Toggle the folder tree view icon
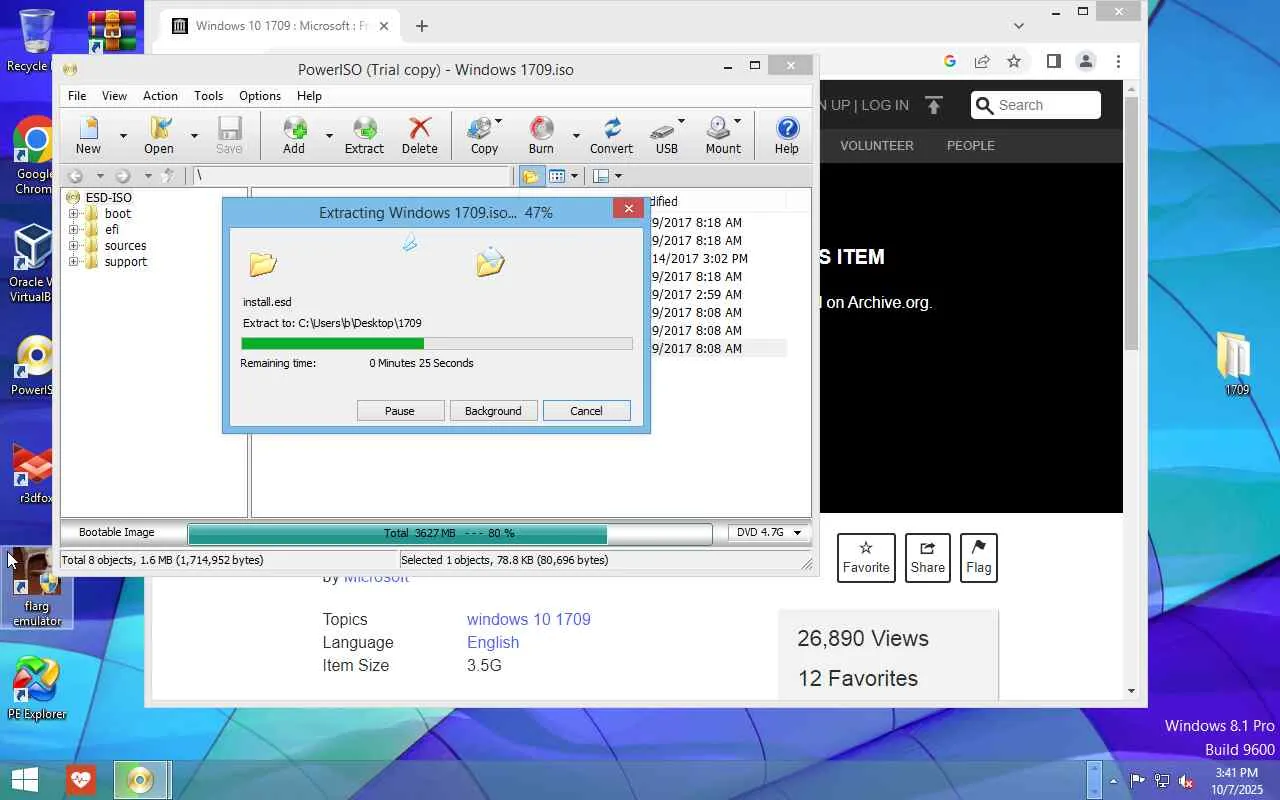The image size is (1280, 800). coord(530,176)
